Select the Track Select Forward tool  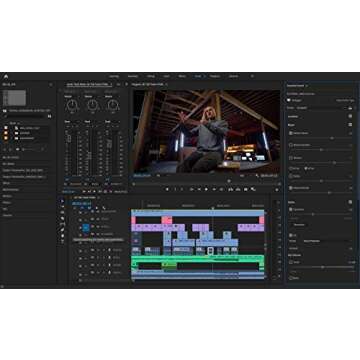point(62,207)
